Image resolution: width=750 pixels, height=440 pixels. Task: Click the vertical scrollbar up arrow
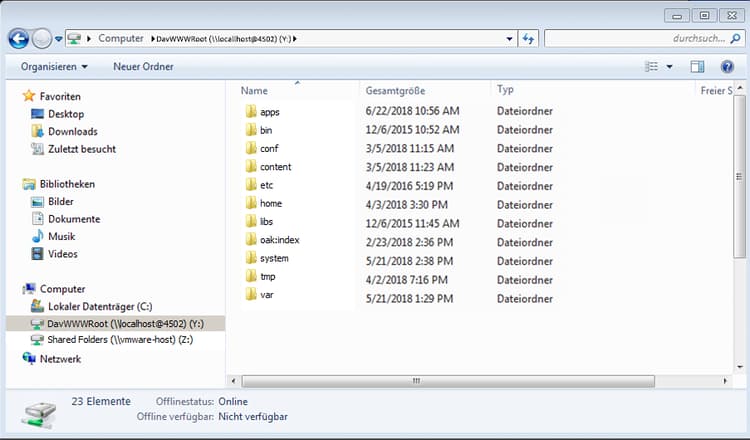click(x=740, y=88)
